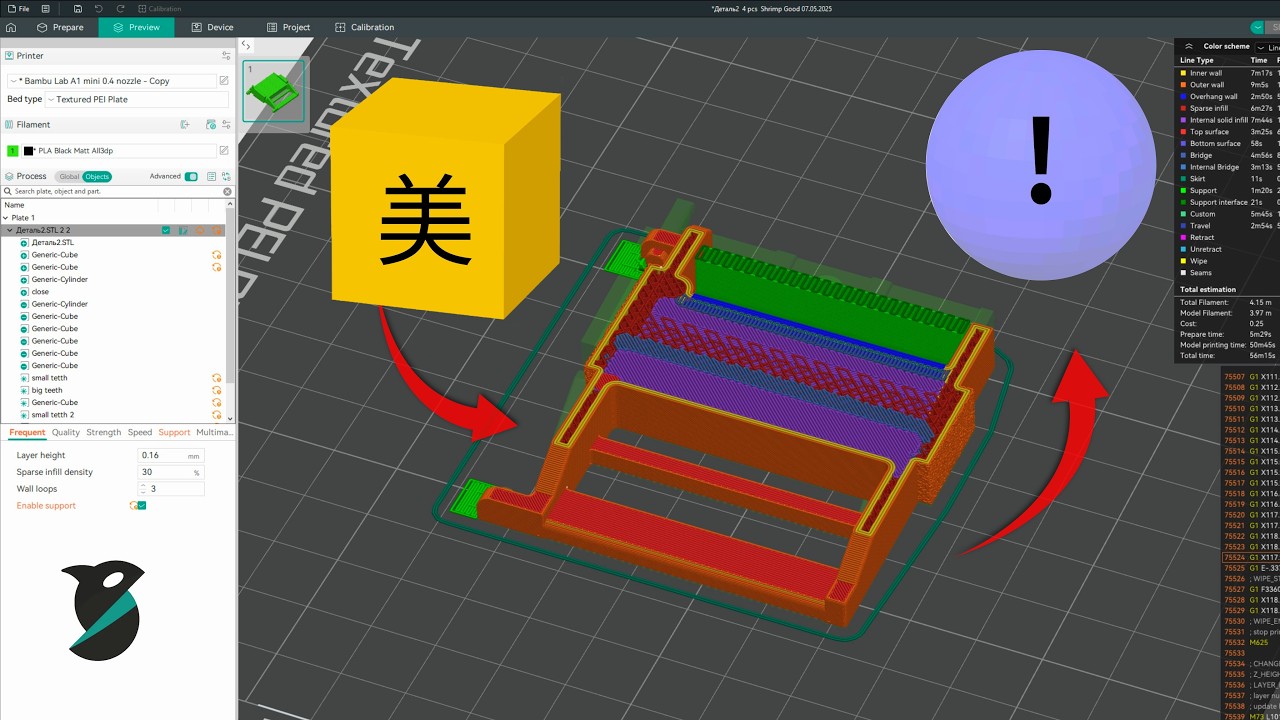Click the add filament icon
1280x720 pixels.
point(185,125)
